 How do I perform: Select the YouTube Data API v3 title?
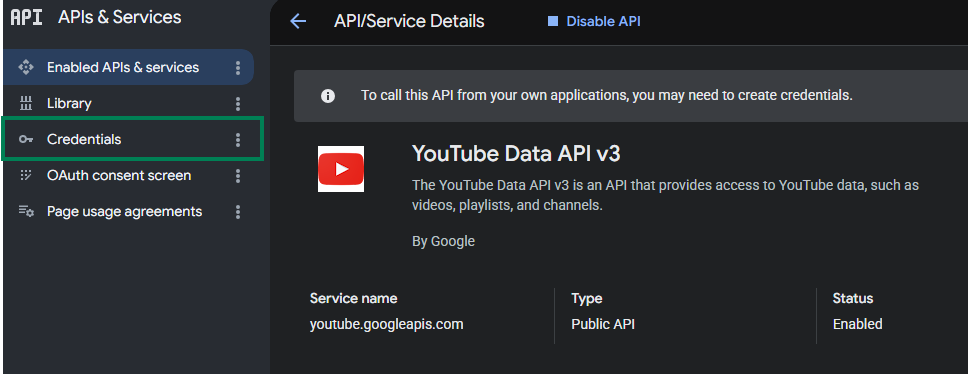coord(516,154)
